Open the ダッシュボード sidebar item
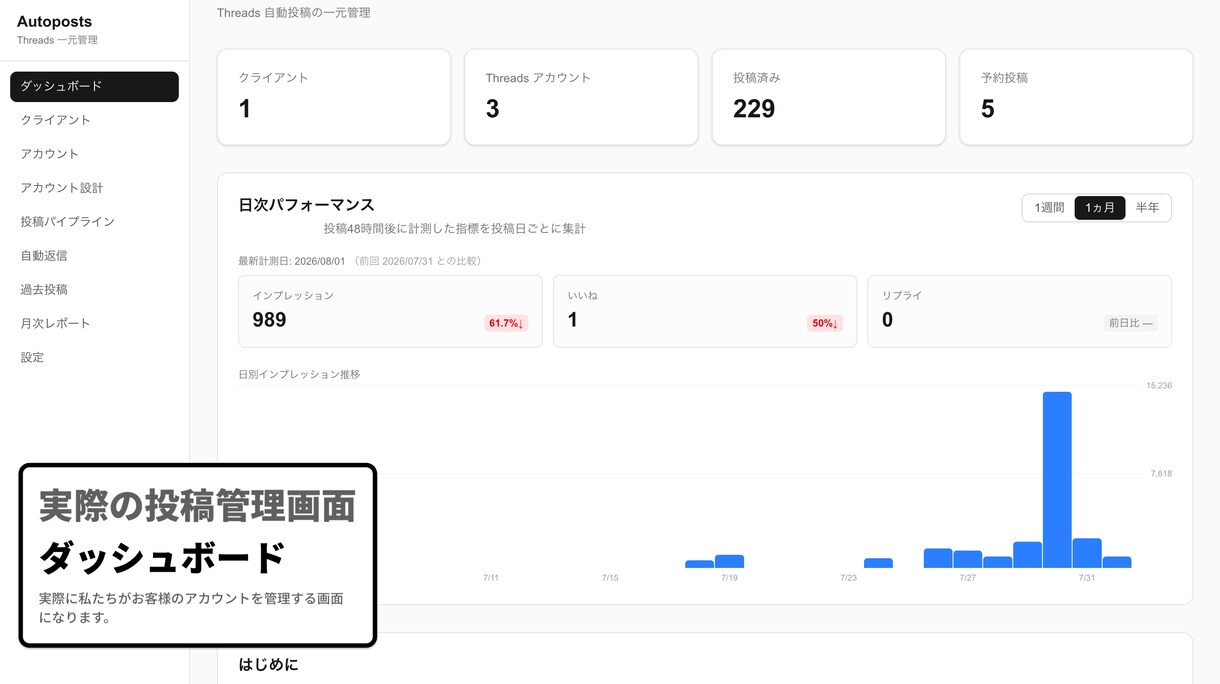1220x684 pixels. pos(94,86)
